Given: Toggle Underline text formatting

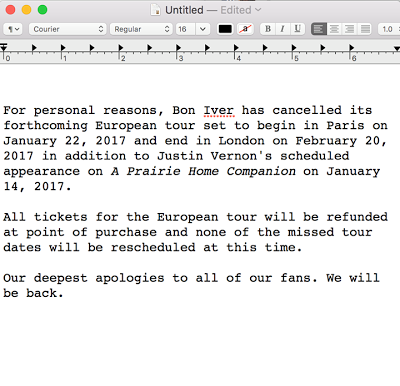Looking at the screenshot, I should point(297,29).
